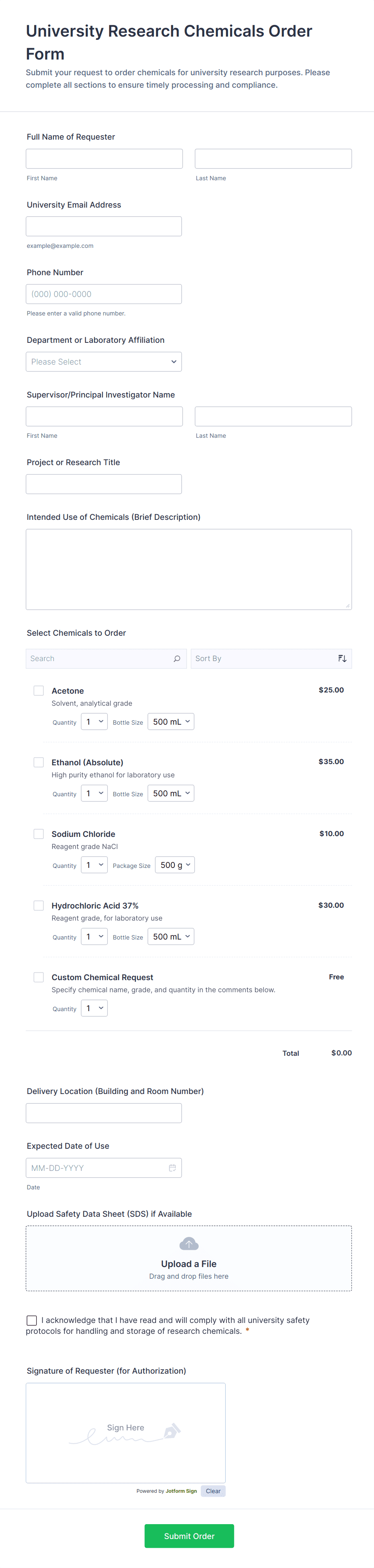The height and width of the screenshot is (1568, 374).
Task: Focus the Intended Use of Chemicals textarea
Action: [189, 569]
